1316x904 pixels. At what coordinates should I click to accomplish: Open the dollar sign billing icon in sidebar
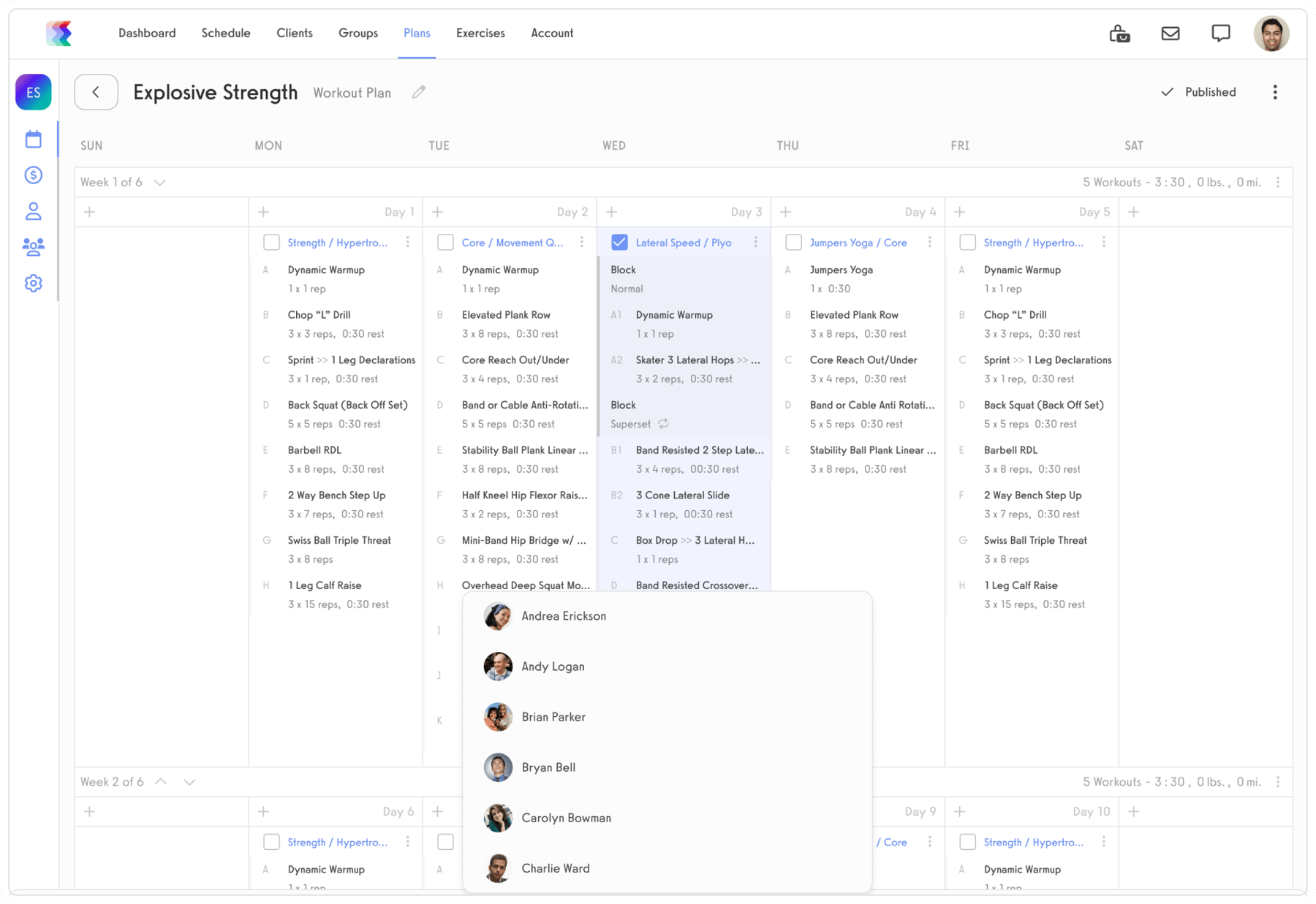coord(34,175)
